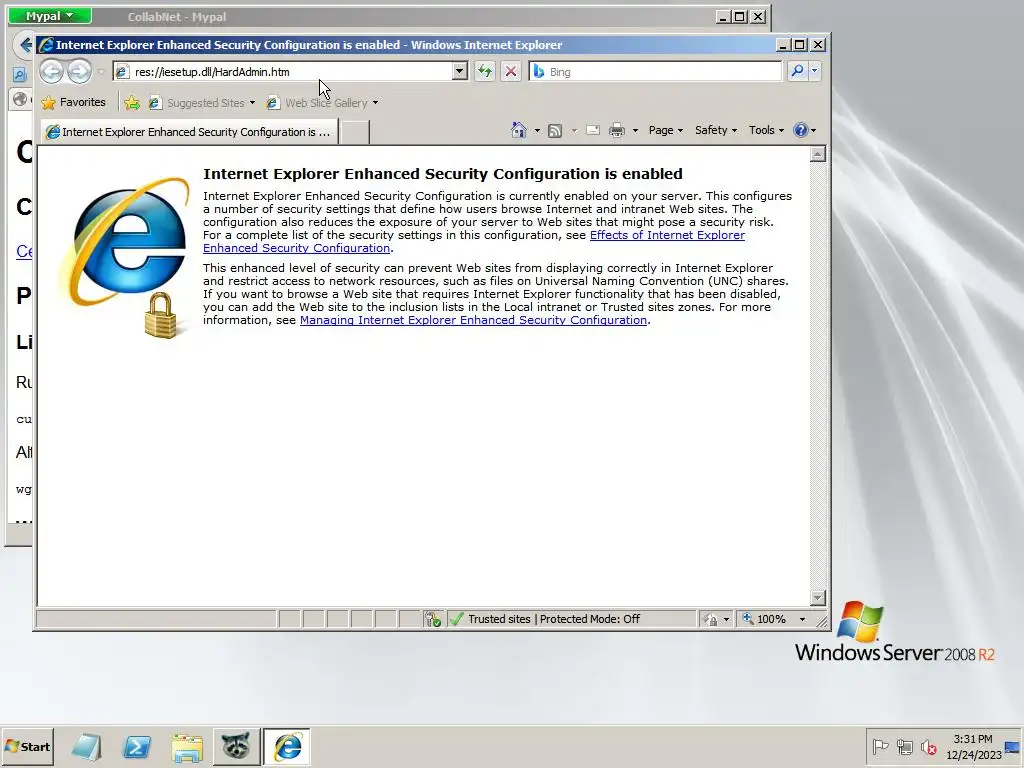The width and height of the screenshot is (1024, 768).
Task: Open the Tools menu
Action: click(x=766, y=130)
